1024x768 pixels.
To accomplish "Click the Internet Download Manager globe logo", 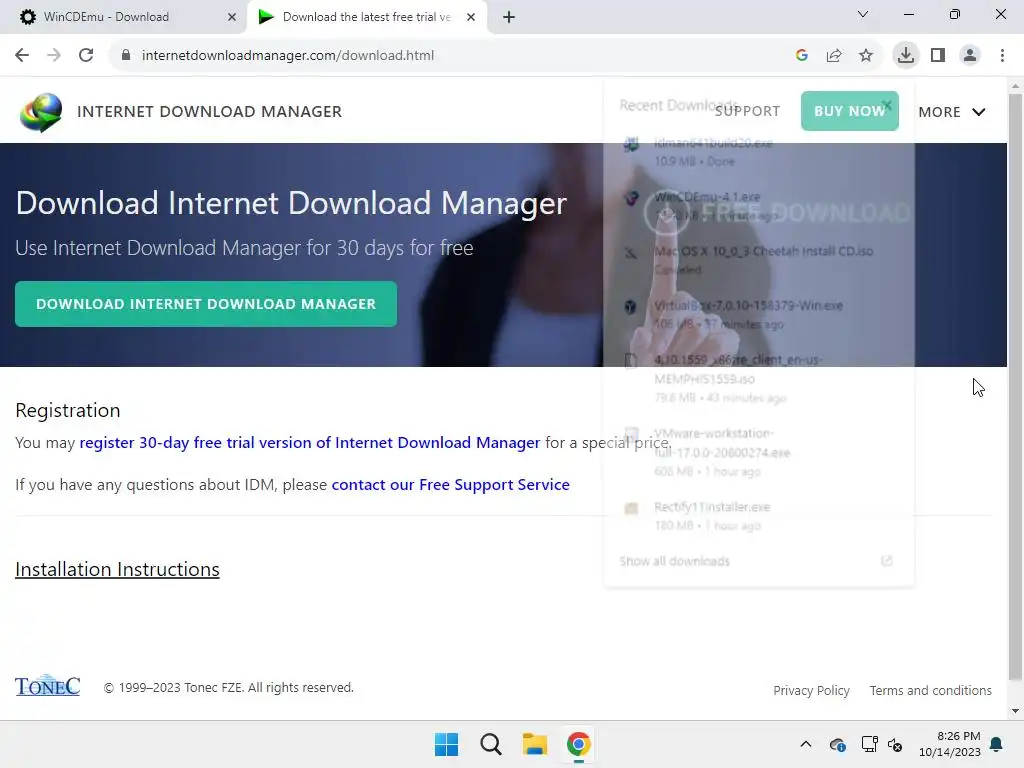I will (41, 112).
